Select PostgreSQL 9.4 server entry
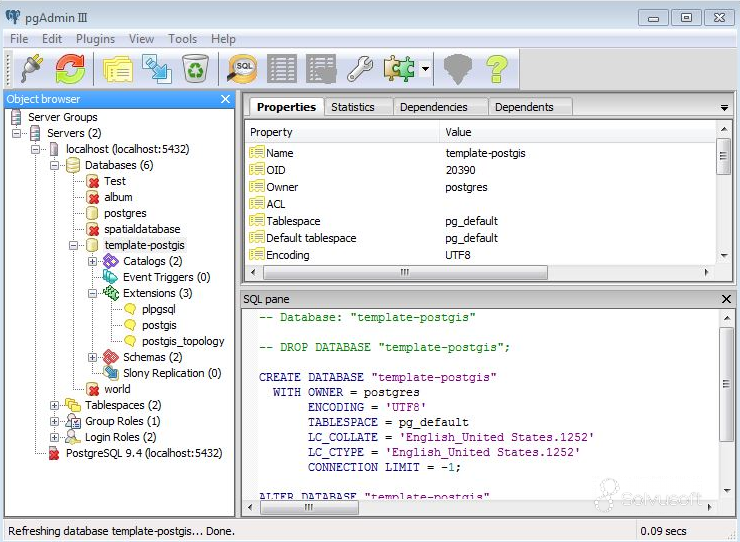The image size is (740, 542). click(144, 453)
